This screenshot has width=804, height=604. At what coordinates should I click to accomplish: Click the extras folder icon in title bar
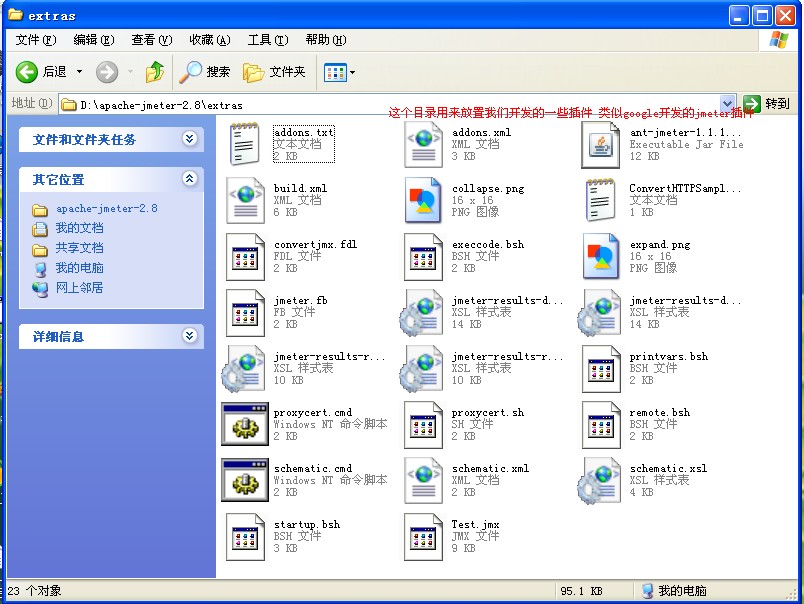pyautogui.click(x=15, y=15)
